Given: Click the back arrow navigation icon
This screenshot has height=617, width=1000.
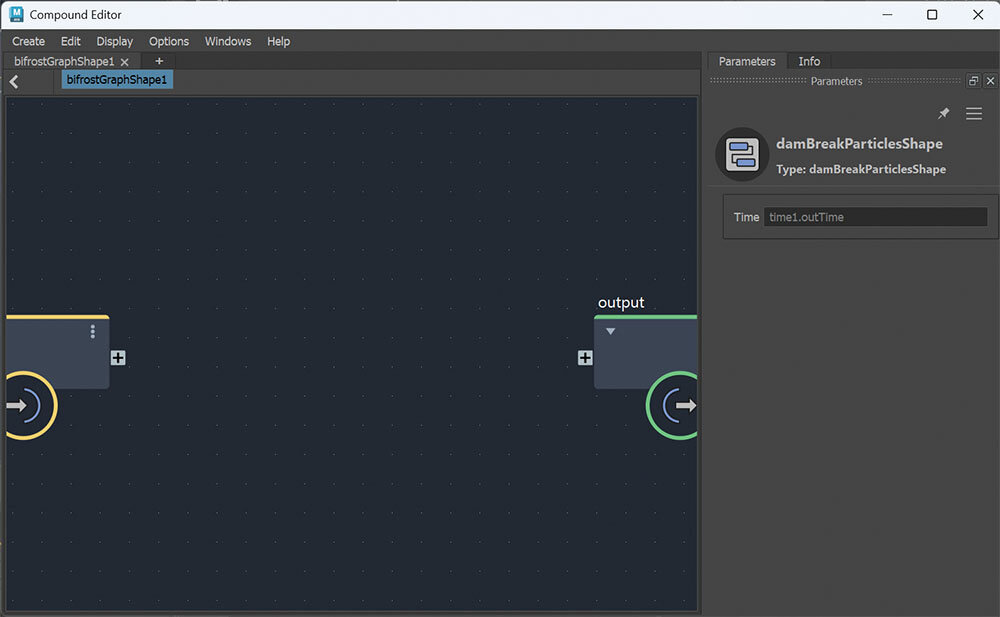Looking at the screenshot, I should (x=14, y=82).
